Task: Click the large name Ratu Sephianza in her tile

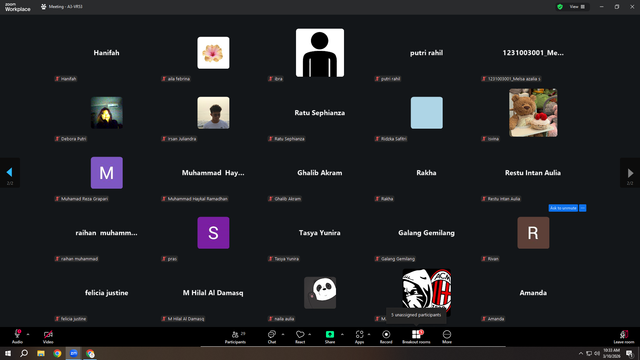Action: (x=320, y=113)
